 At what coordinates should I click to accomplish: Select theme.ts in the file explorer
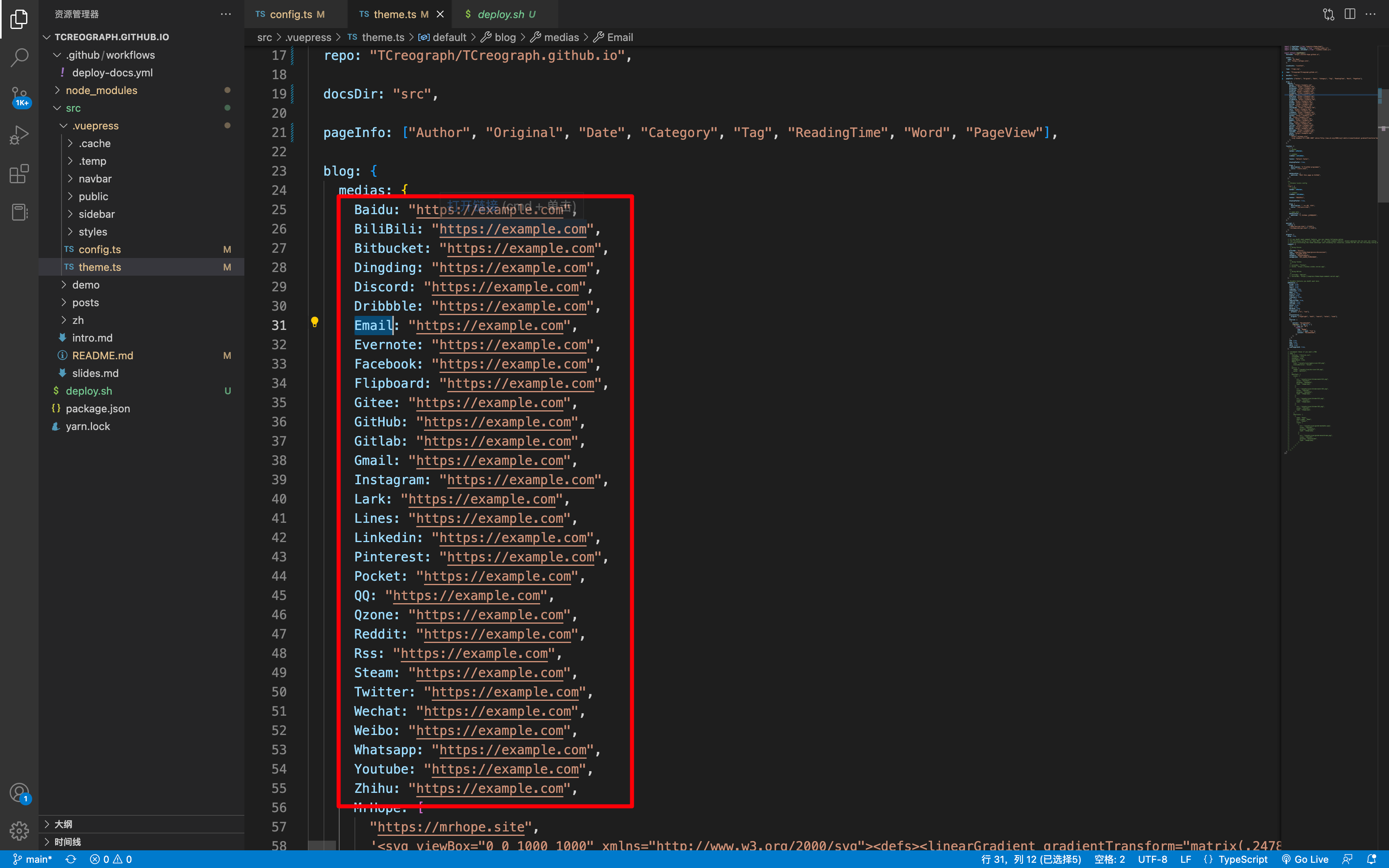click(142, 267)
